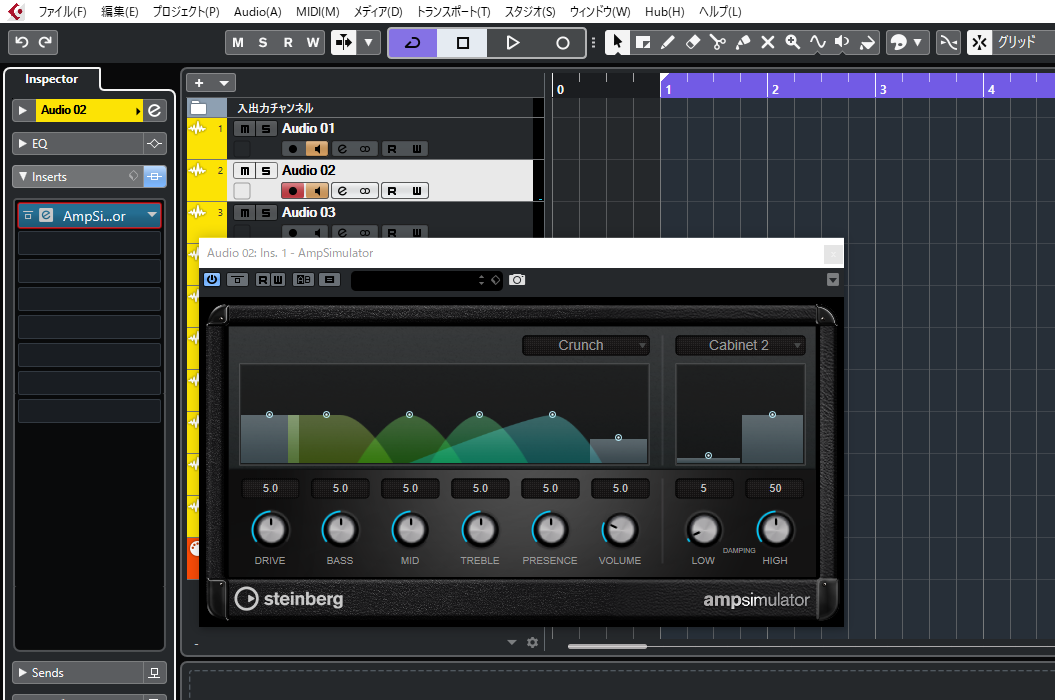This screenshot has height=700, width=1055.
Task: Open plugin functions menu arrow at right
Action: [x=833, y=280]
